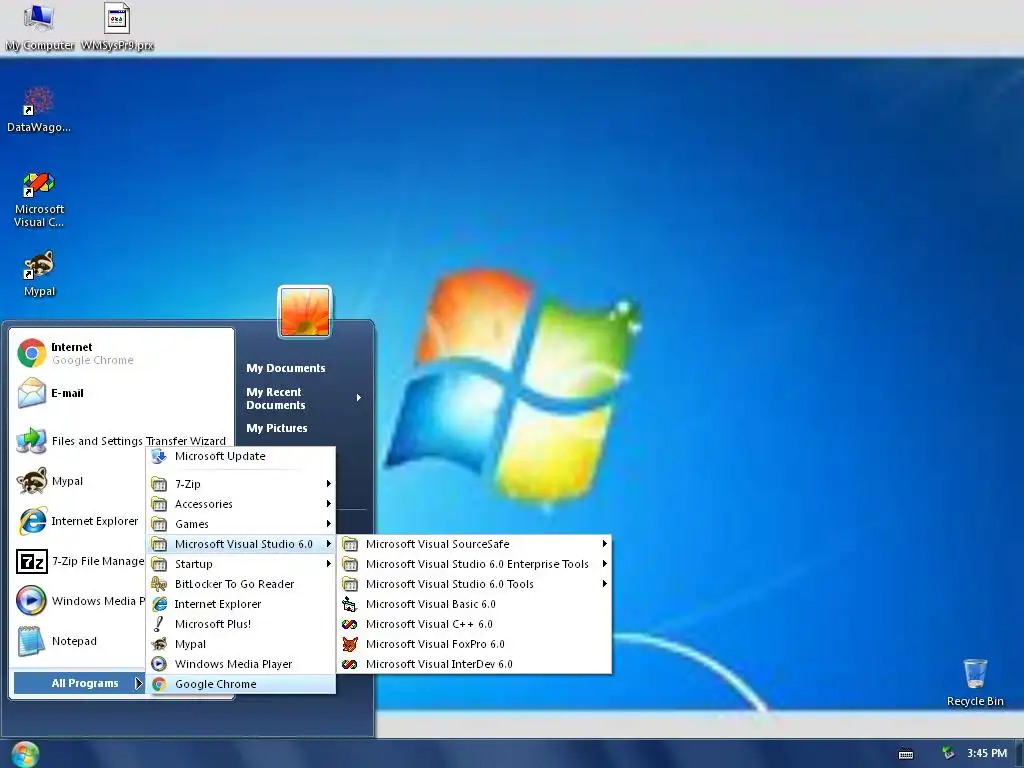The height and width of the screenshot is (768, 1024).
Task: Click the Google Chrome icon in All Programs list
Action: click(x=159, y=684)
